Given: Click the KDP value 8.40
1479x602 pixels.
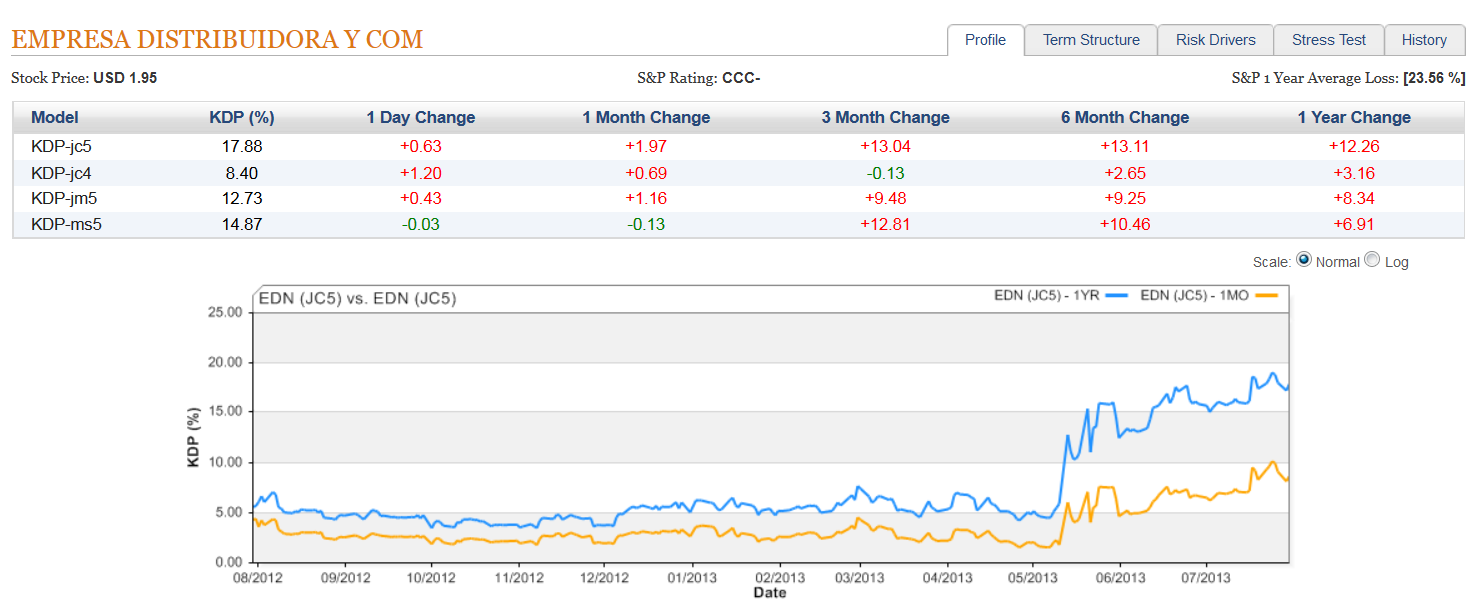Looking at the screenshot, I should pyautogui.click(x=242, y=172).
